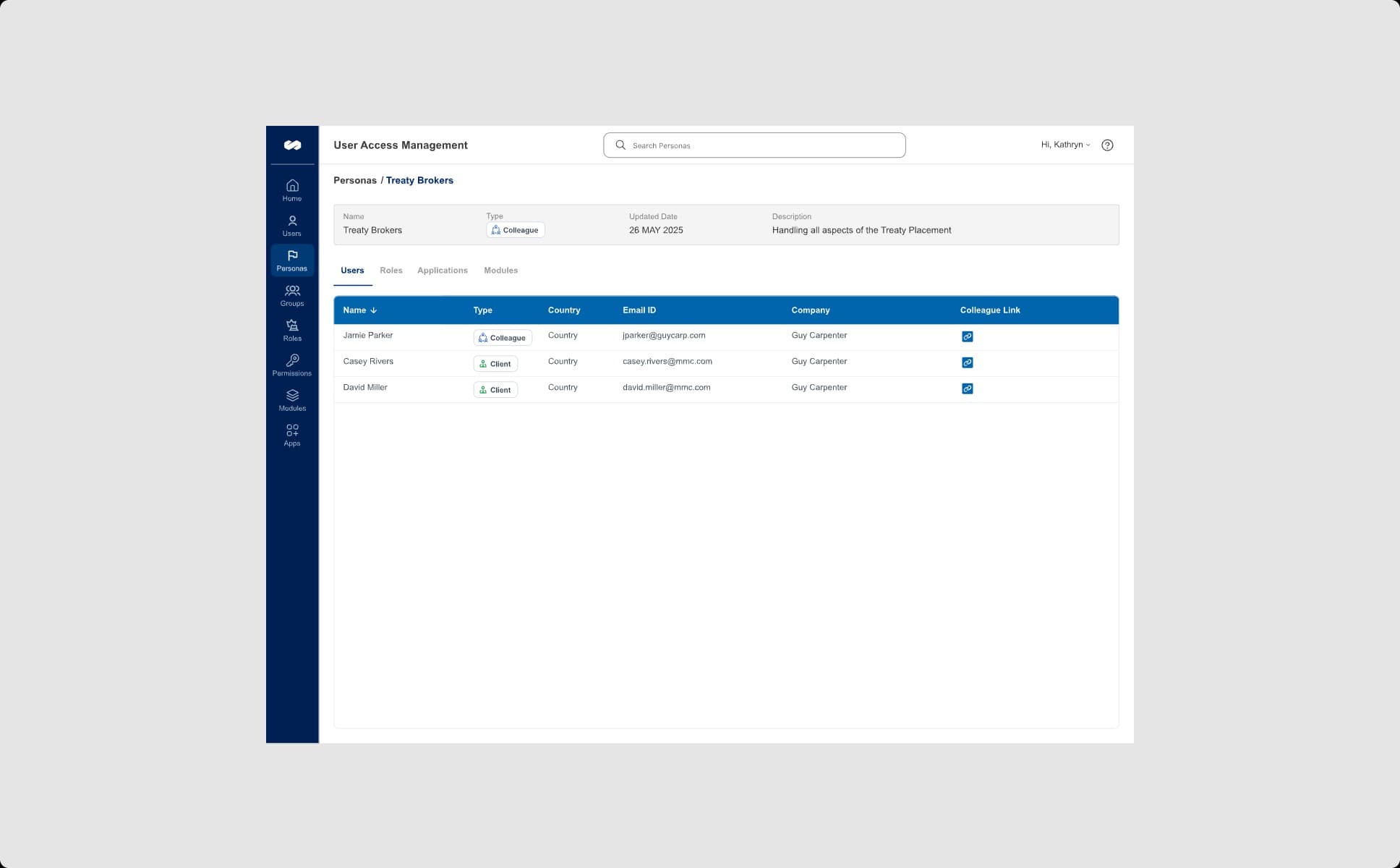Click Guy Carpenter in David Miller row

(819, 388)
